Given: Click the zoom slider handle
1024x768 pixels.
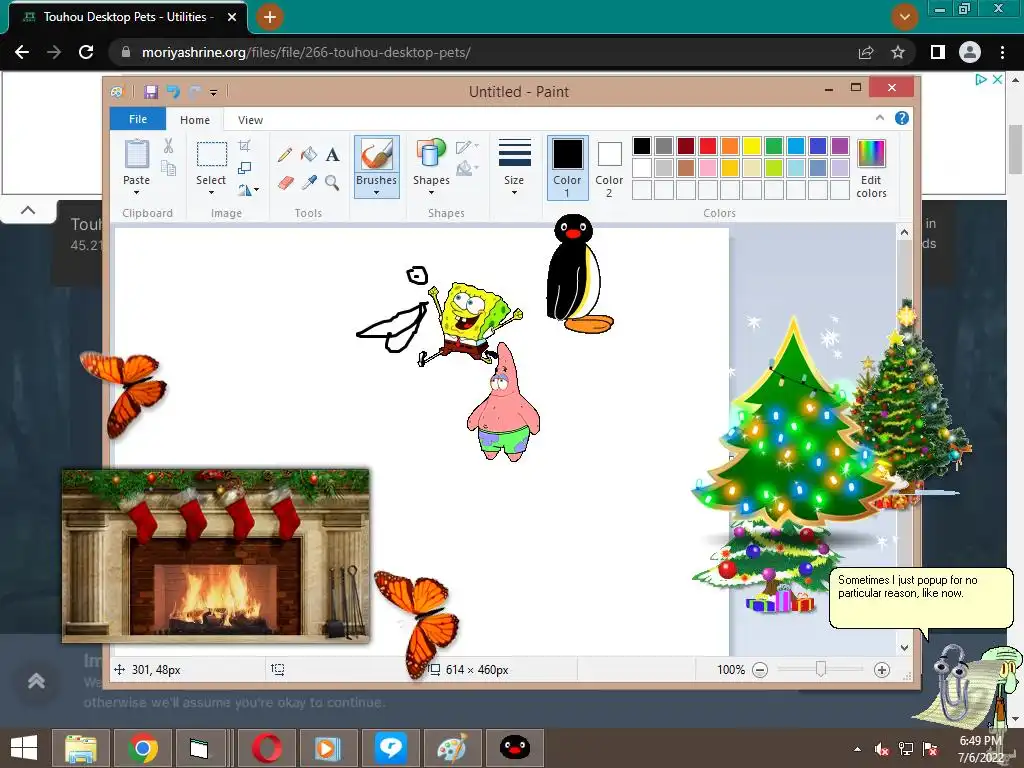Looking at the screenshot, I should 821,669.
